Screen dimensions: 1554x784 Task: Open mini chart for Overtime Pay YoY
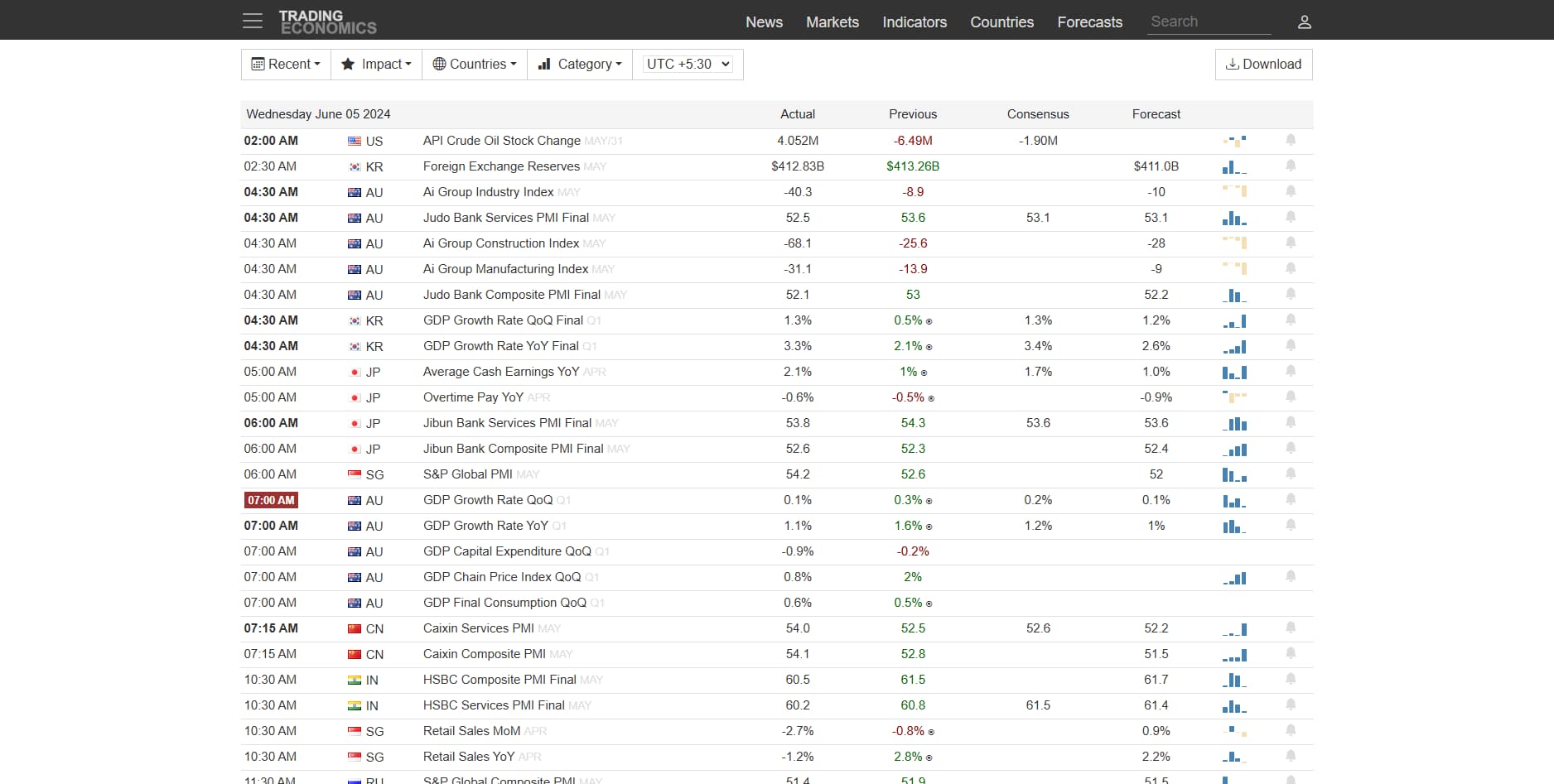[x=1234, y=397]
